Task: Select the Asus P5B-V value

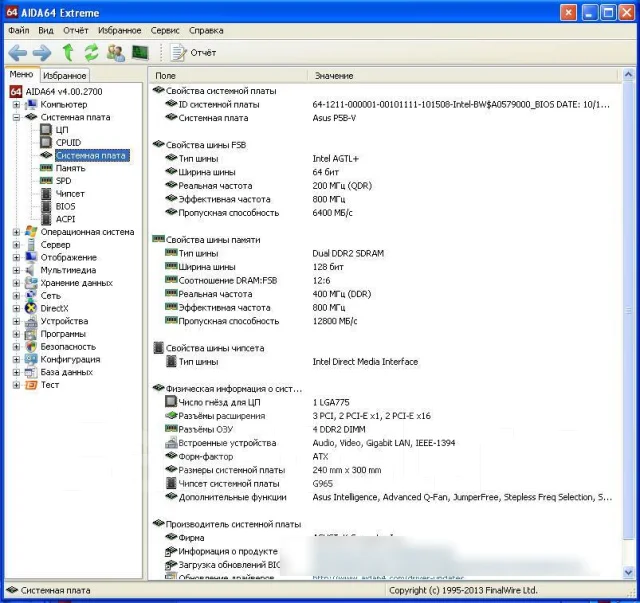Action: (334, 118)
